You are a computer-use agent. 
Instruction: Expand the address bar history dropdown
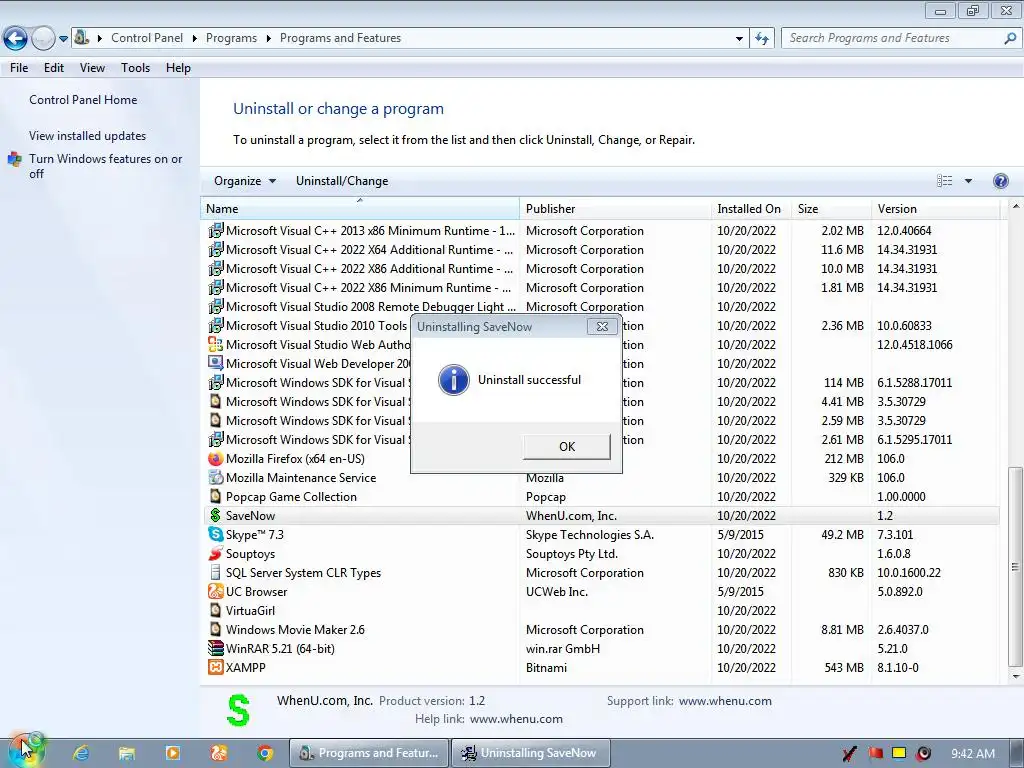click(x=739, y=39)
